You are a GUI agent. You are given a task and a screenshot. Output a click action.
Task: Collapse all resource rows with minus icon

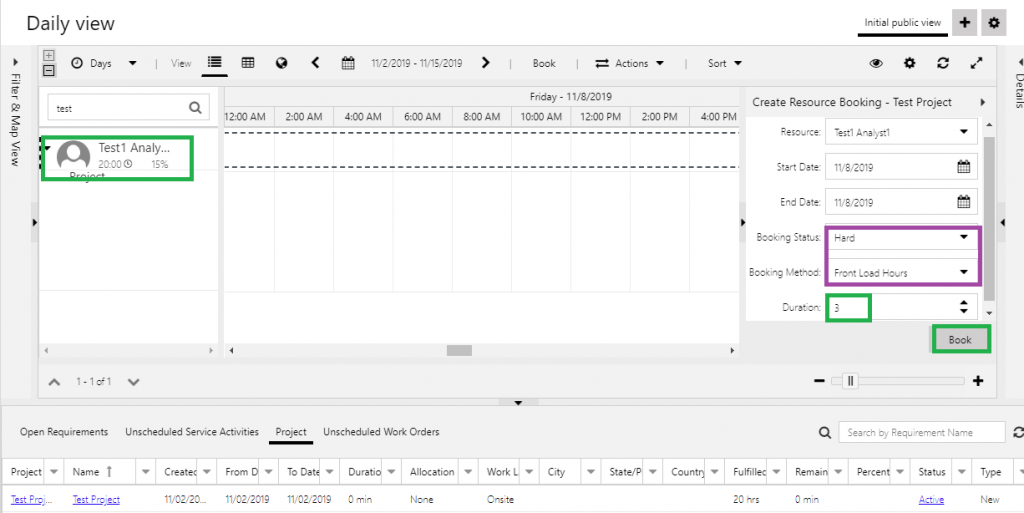[49, 70]
